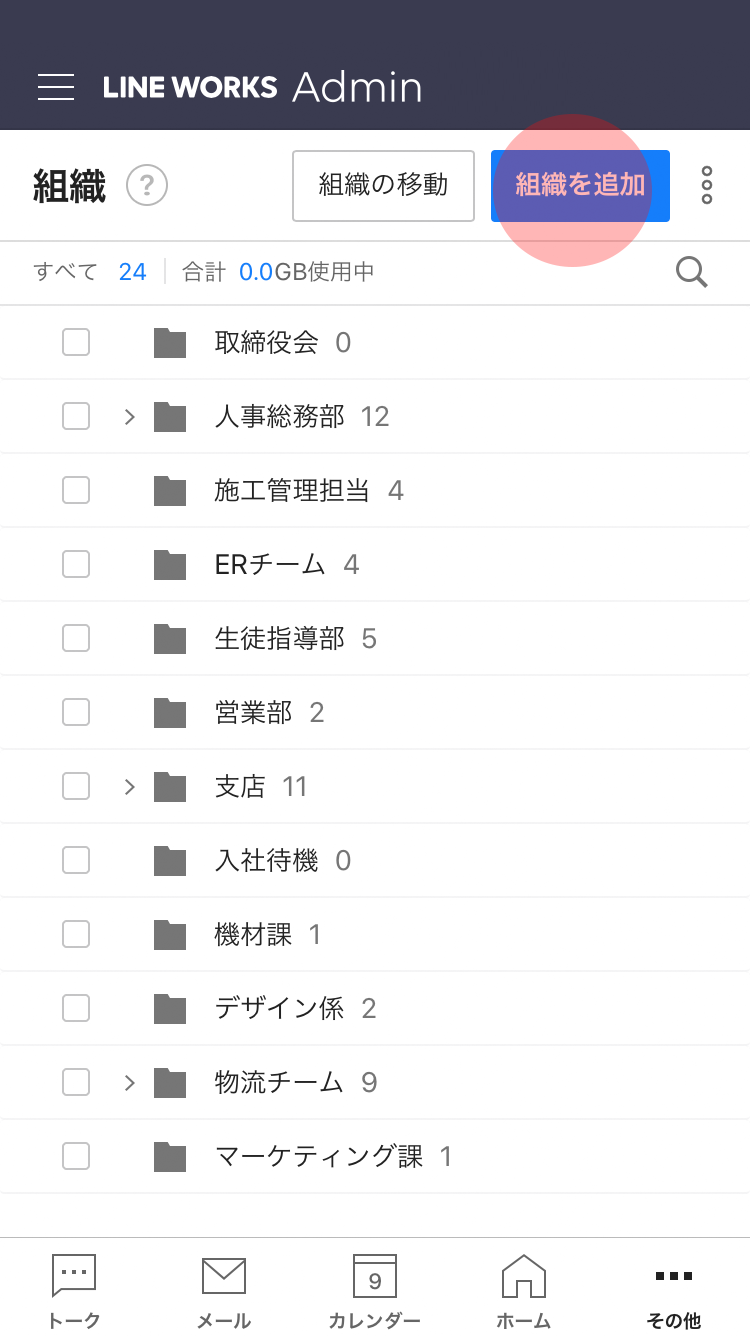Go to Home via house icon

[x=524, y=1277]
